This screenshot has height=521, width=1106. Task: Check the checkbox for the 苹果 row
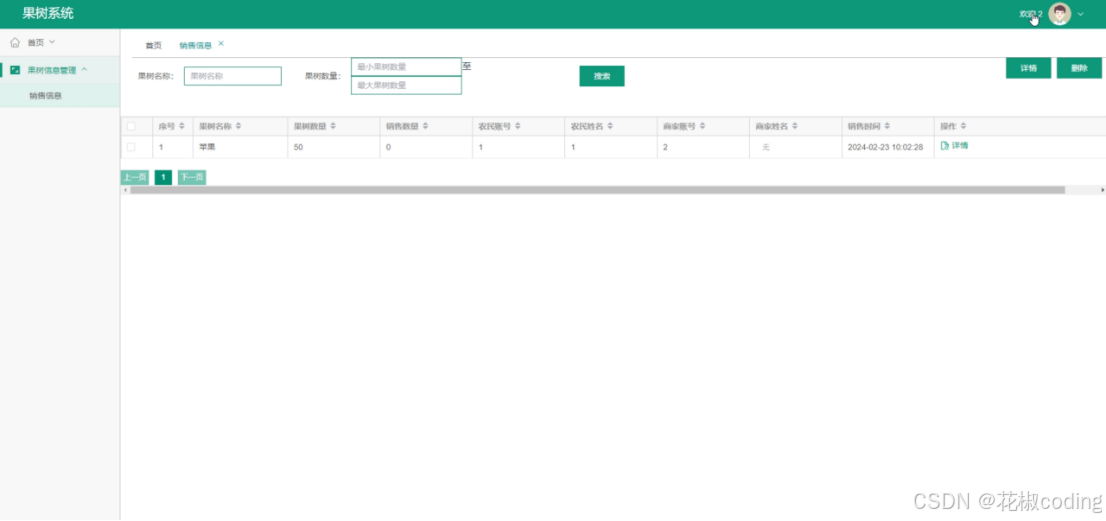pos(130,147)
